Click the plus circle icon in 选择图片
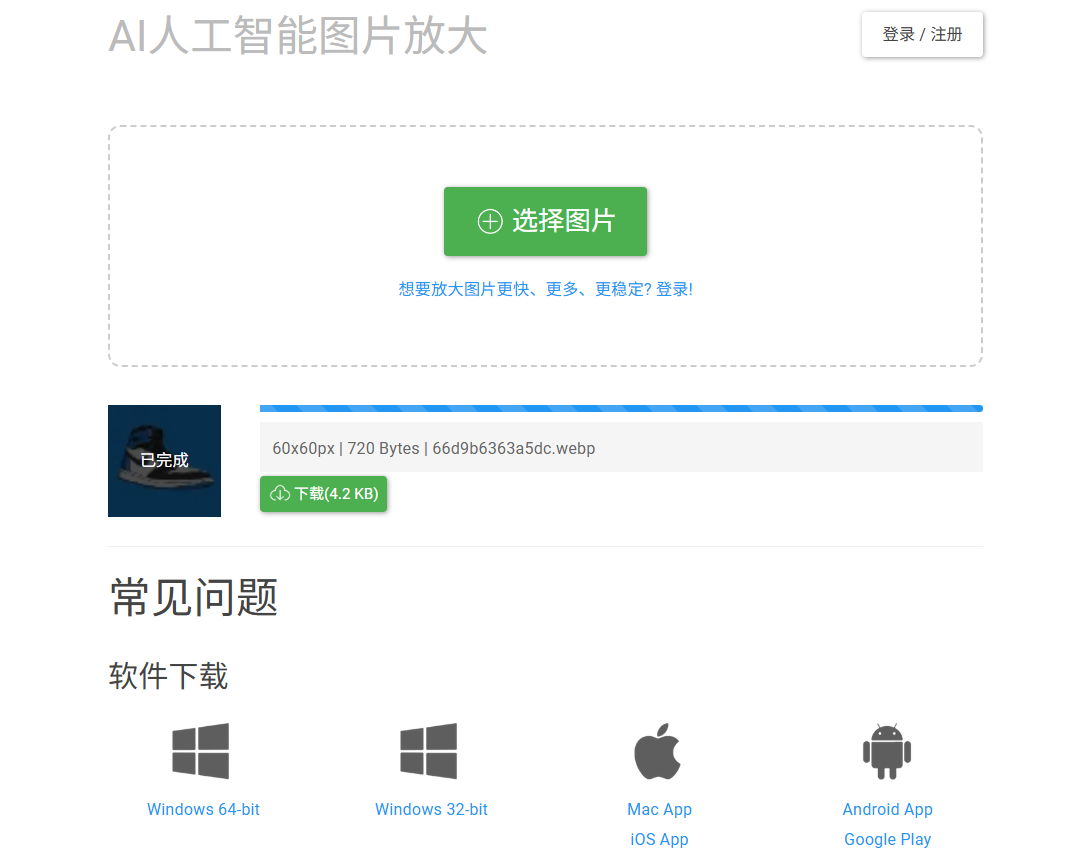This screenshot has height=866, width=1073. 489,222
